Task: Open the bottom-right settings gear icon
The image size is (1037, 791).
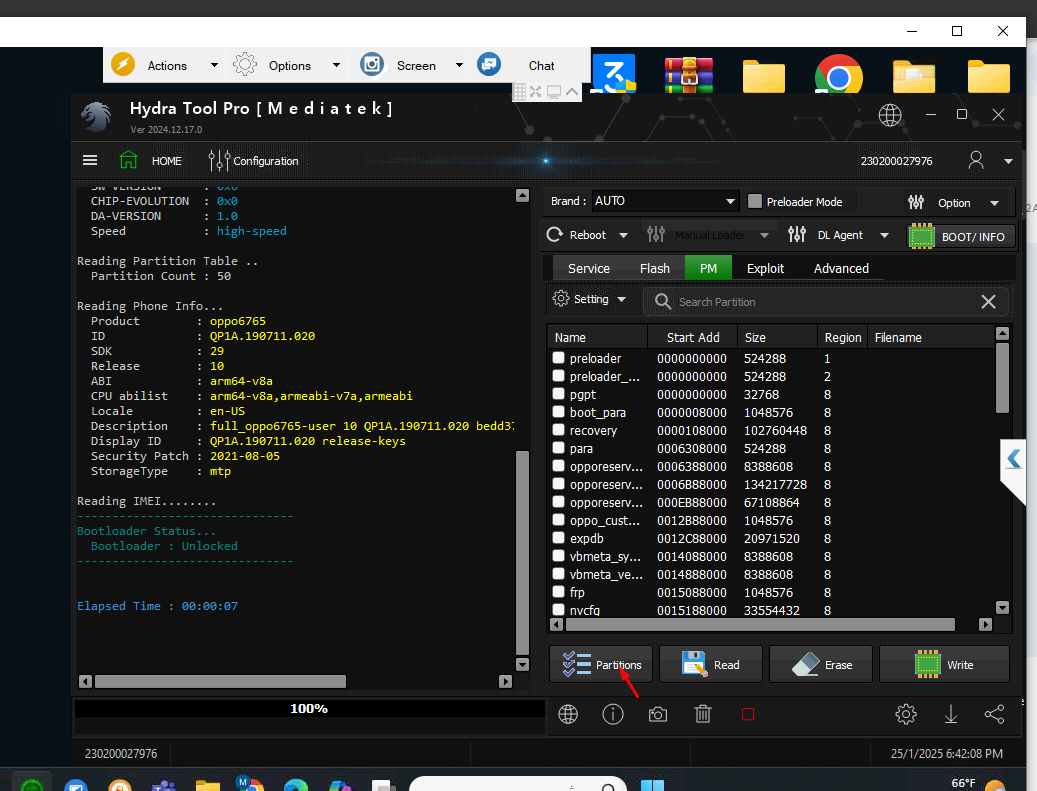Action: pyautogui.click(x=906, y=714)
